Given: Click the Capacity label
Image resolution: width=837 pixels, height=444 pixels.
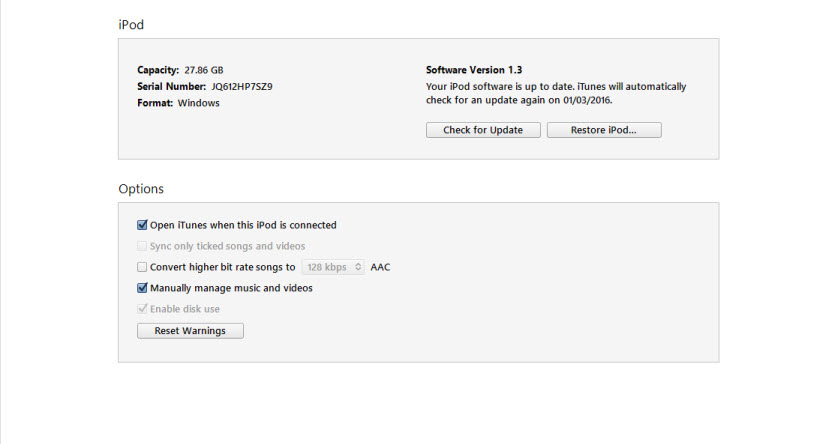Looking at the screenshot, I should (158, 70).
